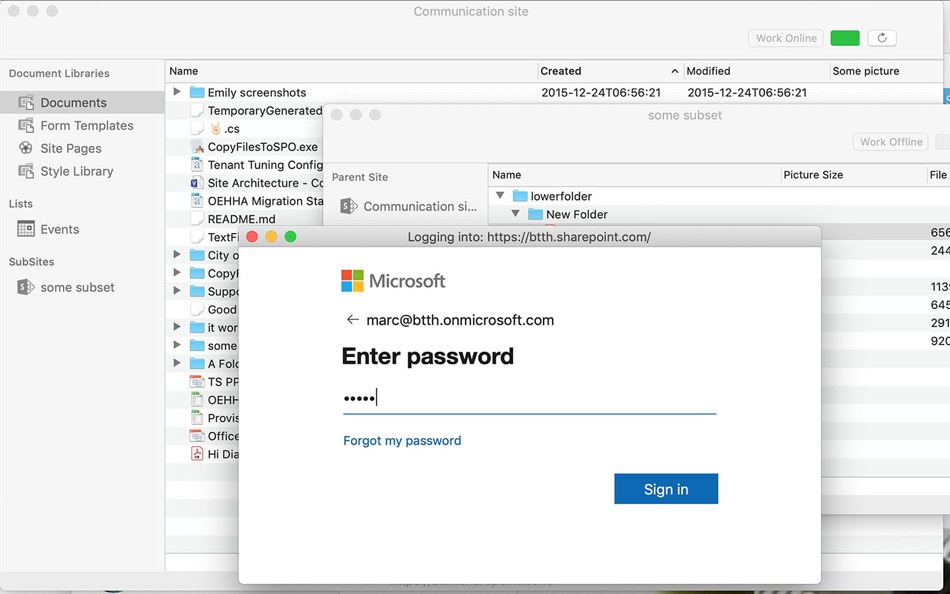The image size is (950, 594).
Task: Click the refresh icon button
Action: [x=882, y=38]
